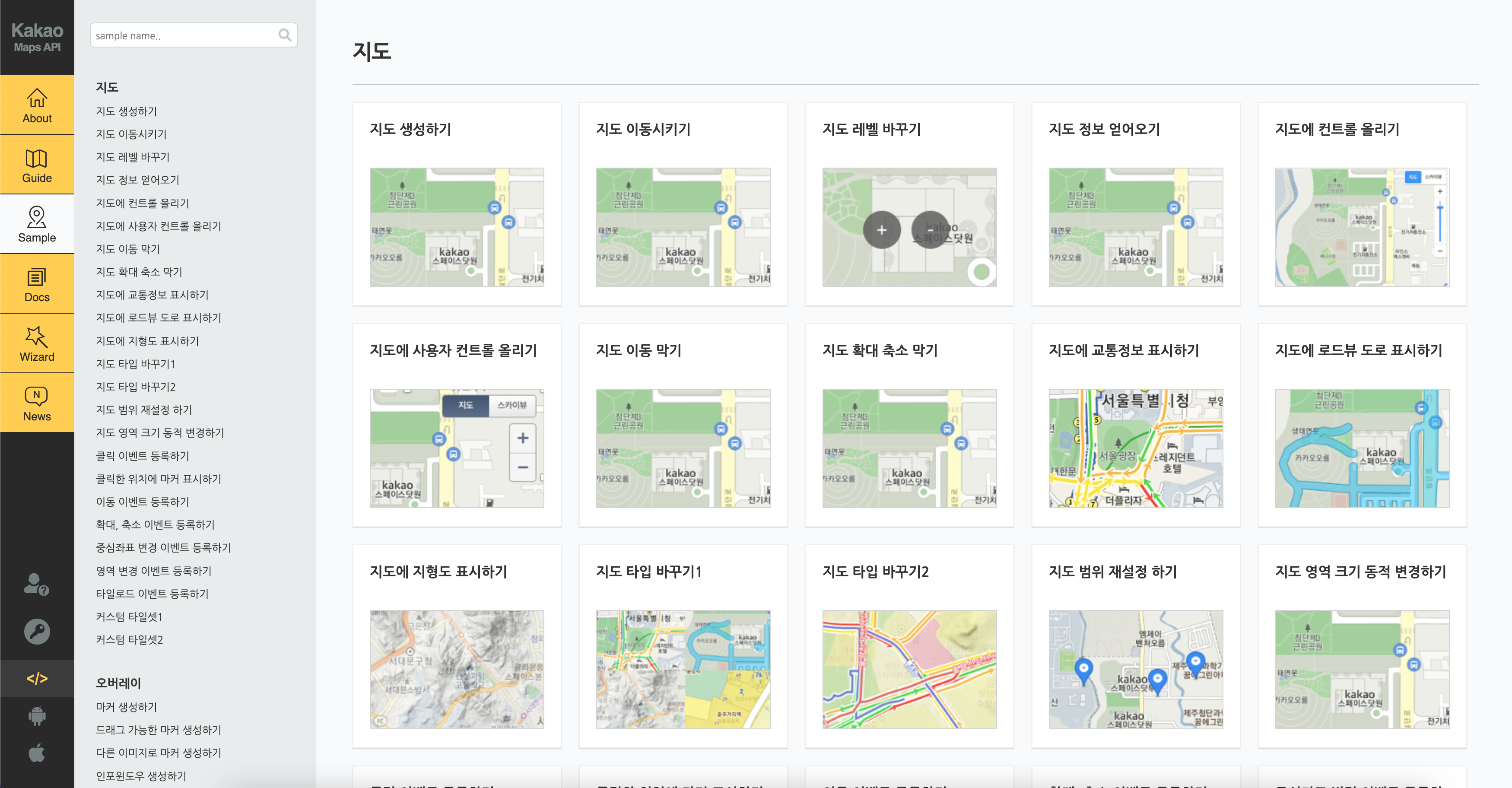The width and height of the screenshot is (1512, 788).
Task: Open the '지도에 컨트롤 올리기' card title
Action: coord(1337,129)
